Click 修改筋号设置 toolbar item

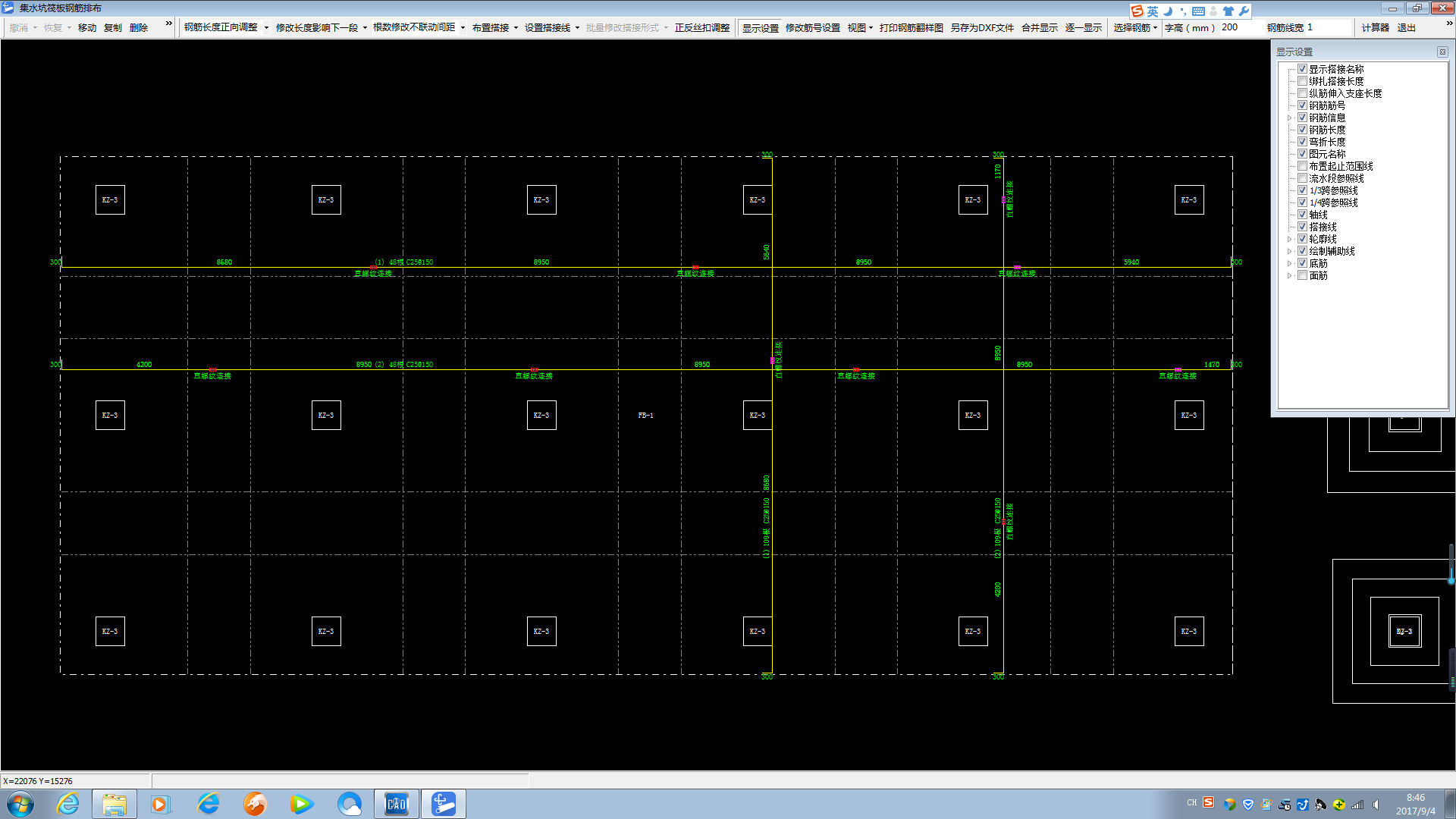click(813, 27)
